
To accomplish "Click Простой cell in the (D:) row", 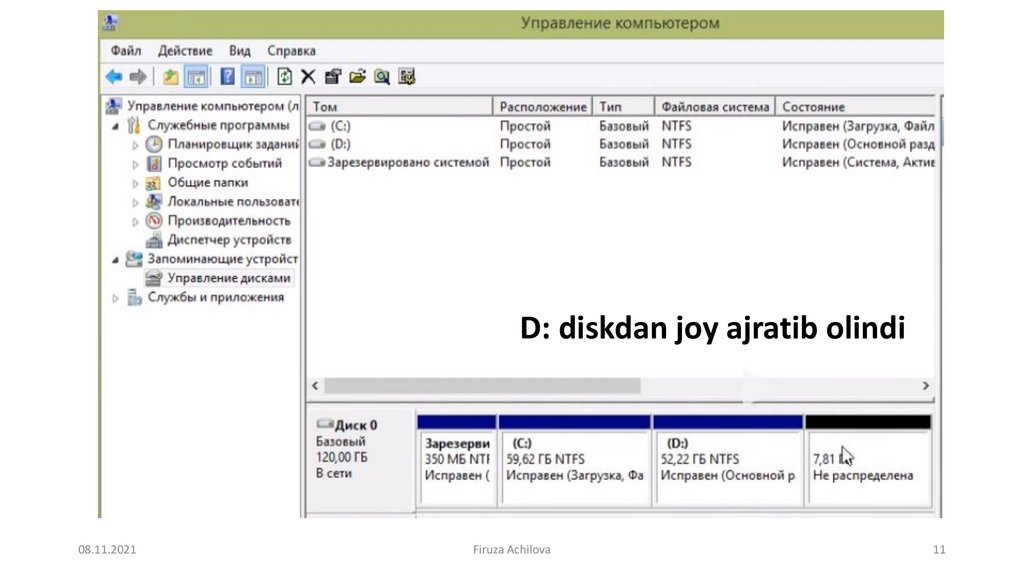I will [525, 144].
